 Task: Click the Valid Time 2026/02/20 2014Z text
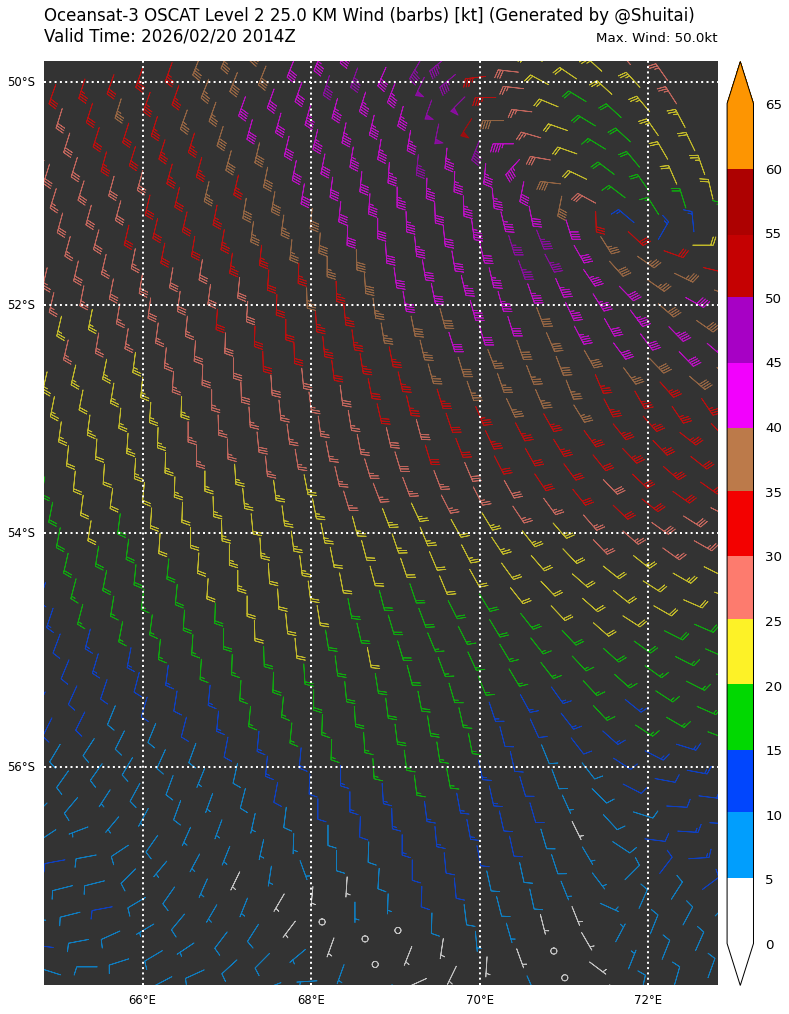170,37
